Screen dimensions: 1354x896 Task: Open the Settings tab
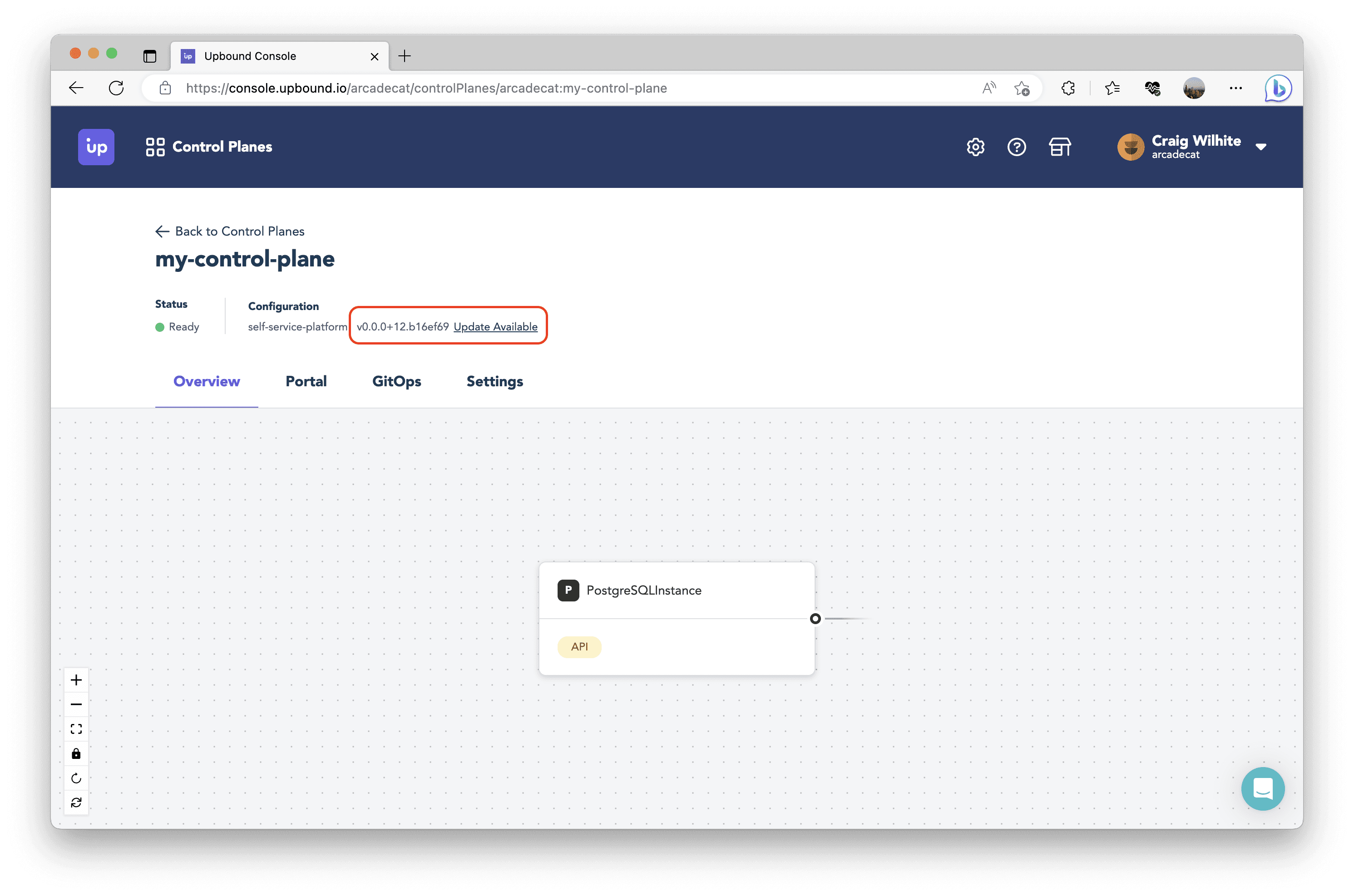pyautogui.click(x=494, y=381)
